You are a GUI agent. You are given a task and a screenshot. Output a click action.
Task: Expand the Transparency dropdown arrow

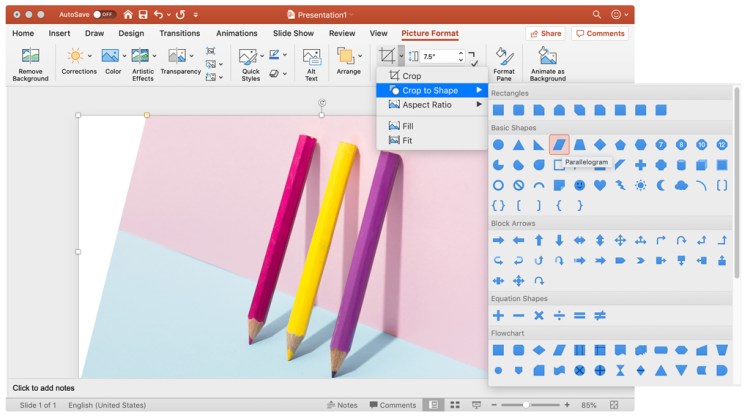coord(191,56)
